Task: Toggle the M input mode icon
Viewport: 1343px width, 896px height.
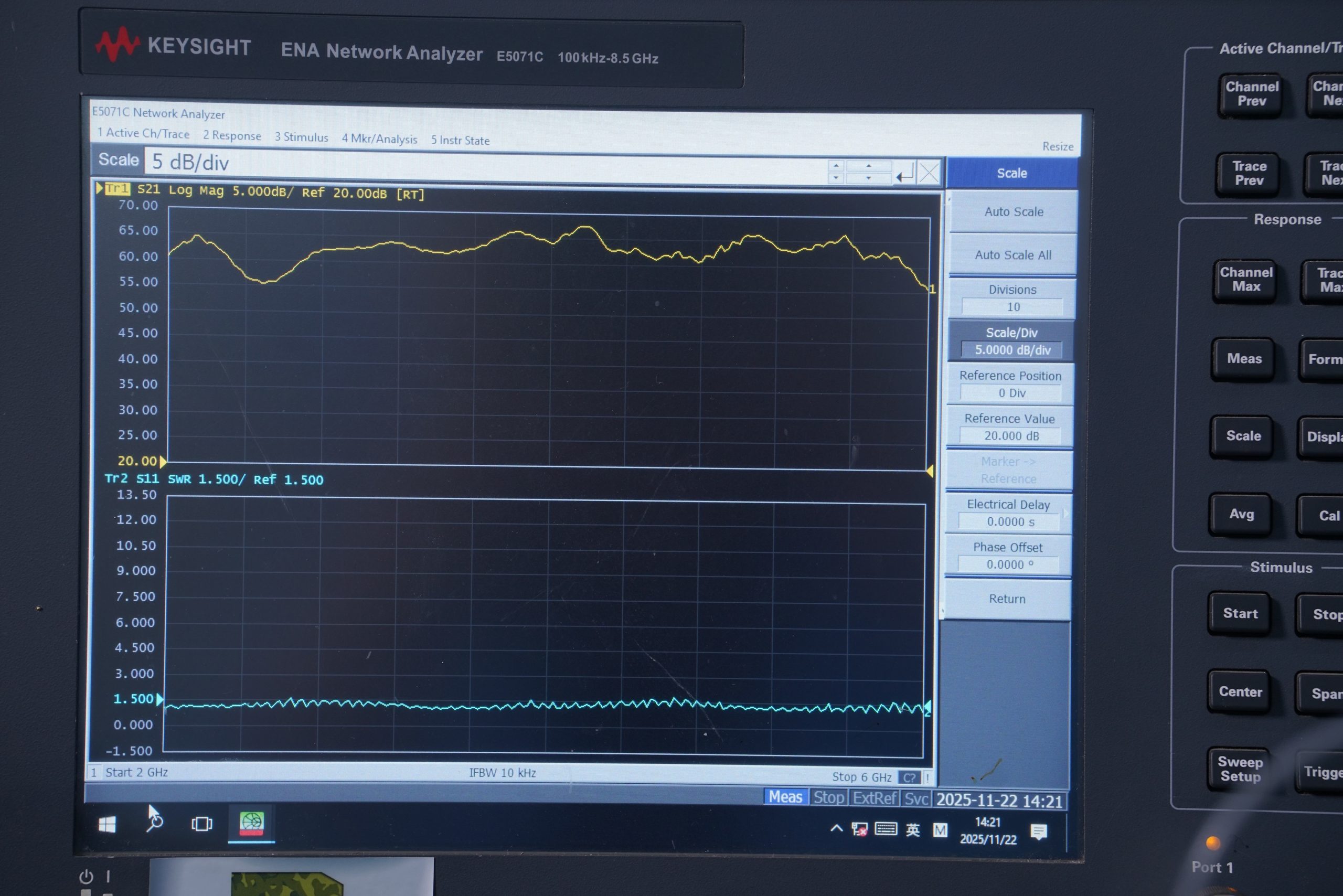Action: tap(940, 830)
